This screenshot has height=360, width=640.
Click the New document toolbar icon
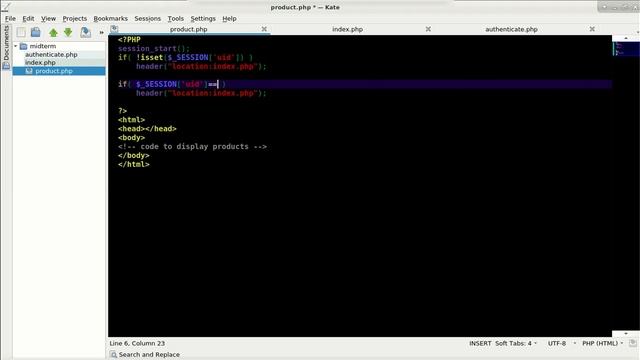[x=21, y=32]
